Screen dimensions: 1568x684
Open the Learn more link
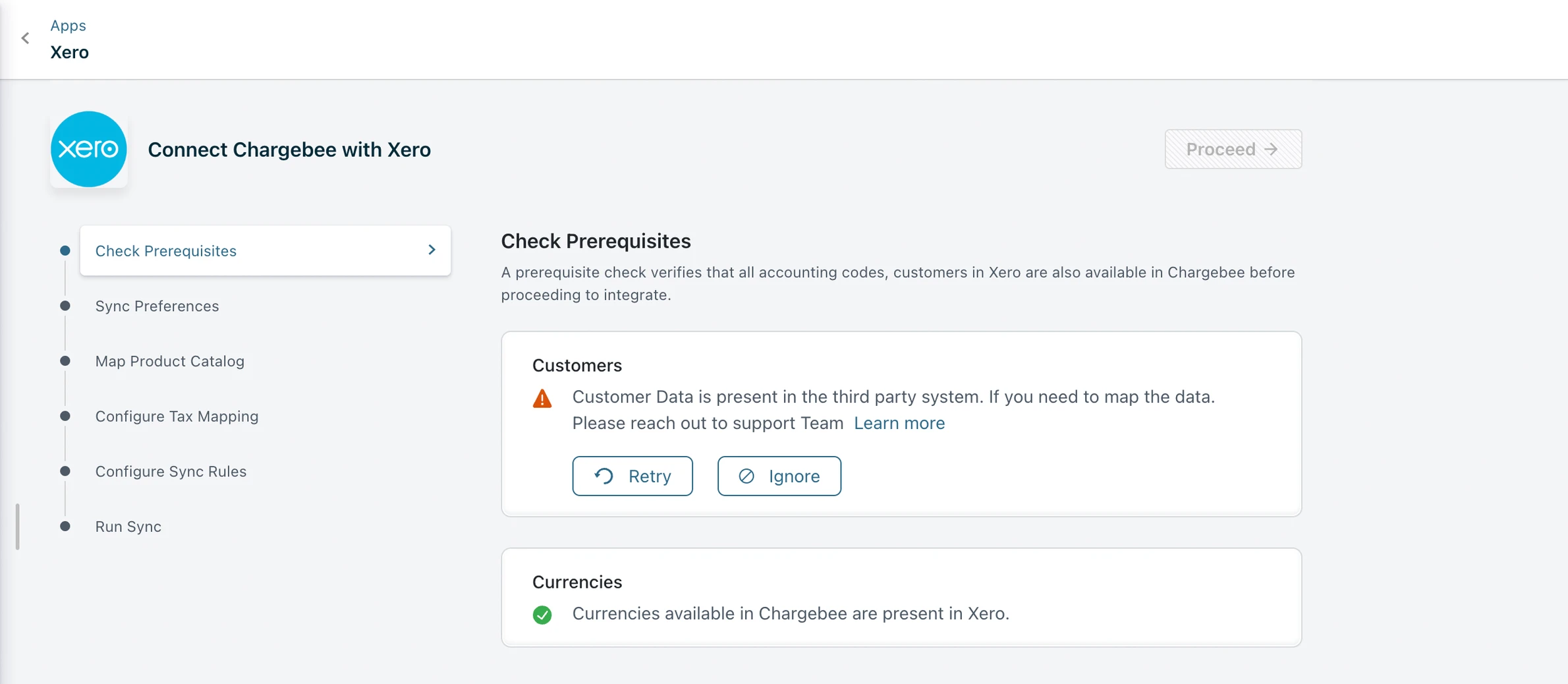coord(899,423)
